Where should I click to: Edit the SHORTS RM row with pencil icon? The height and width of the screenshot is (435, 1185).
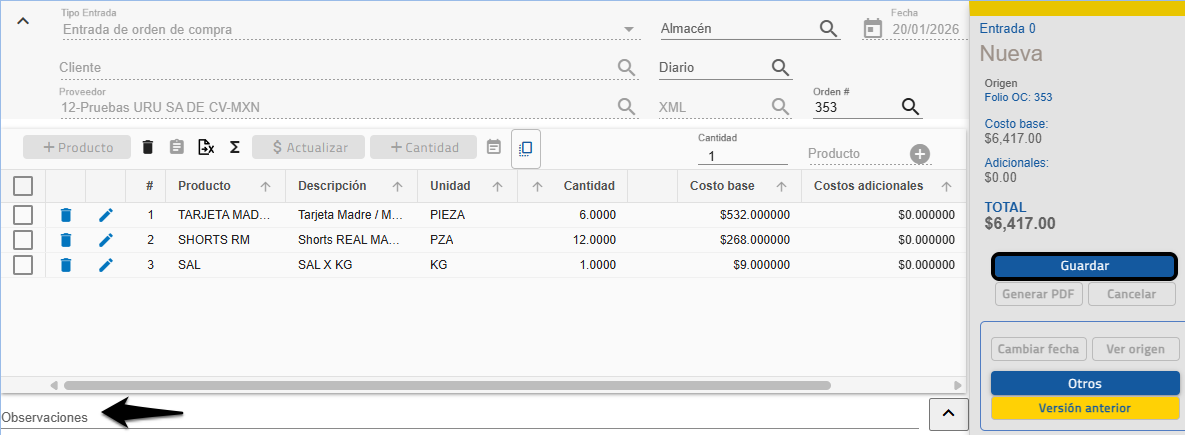pyautogui.click(x=106, y=240)
